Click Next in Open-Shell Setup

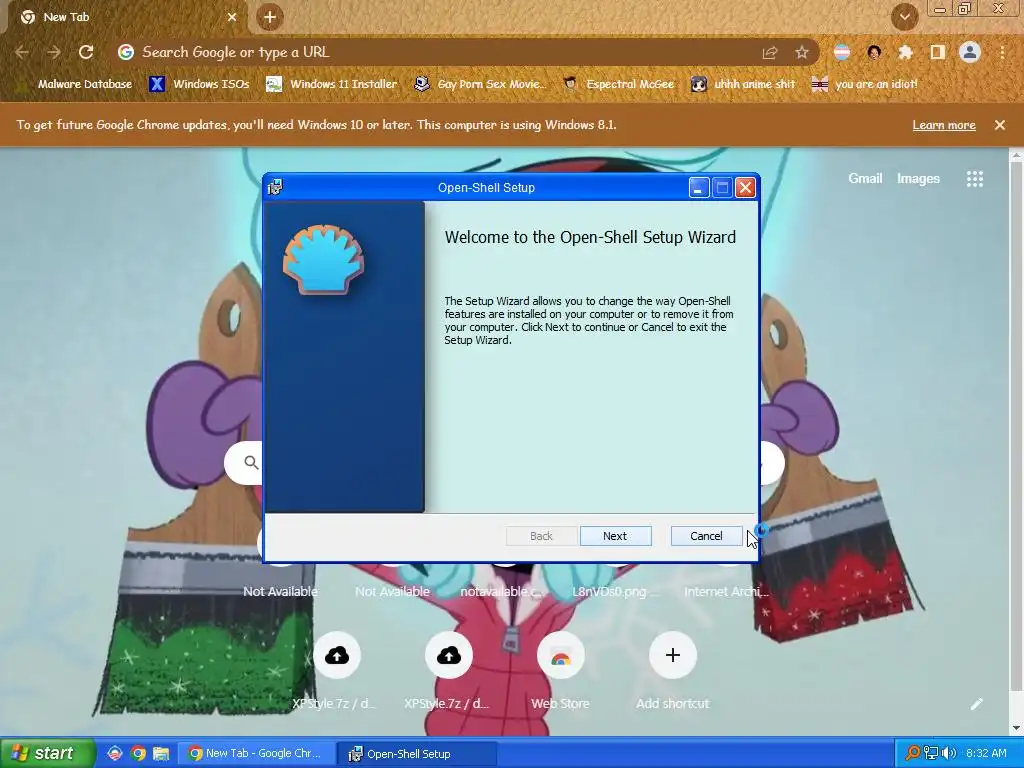615,536
